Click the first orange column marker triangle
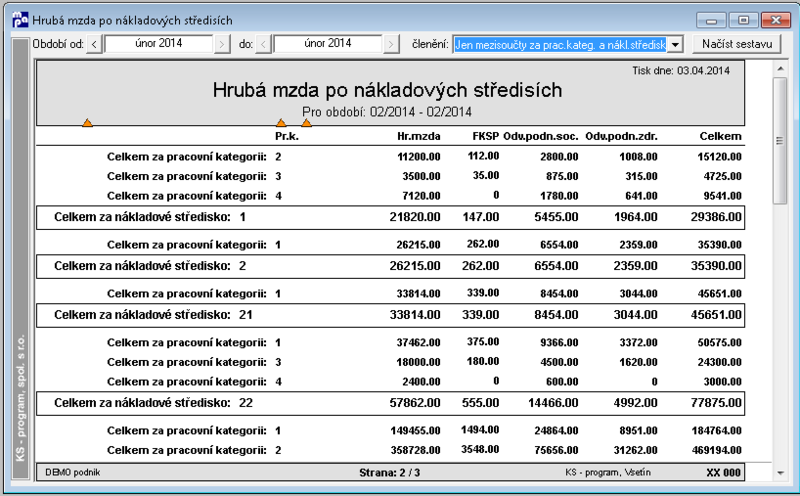Viewport: 800px width, 496px height. pyautogui.click(x=87, y=122)
